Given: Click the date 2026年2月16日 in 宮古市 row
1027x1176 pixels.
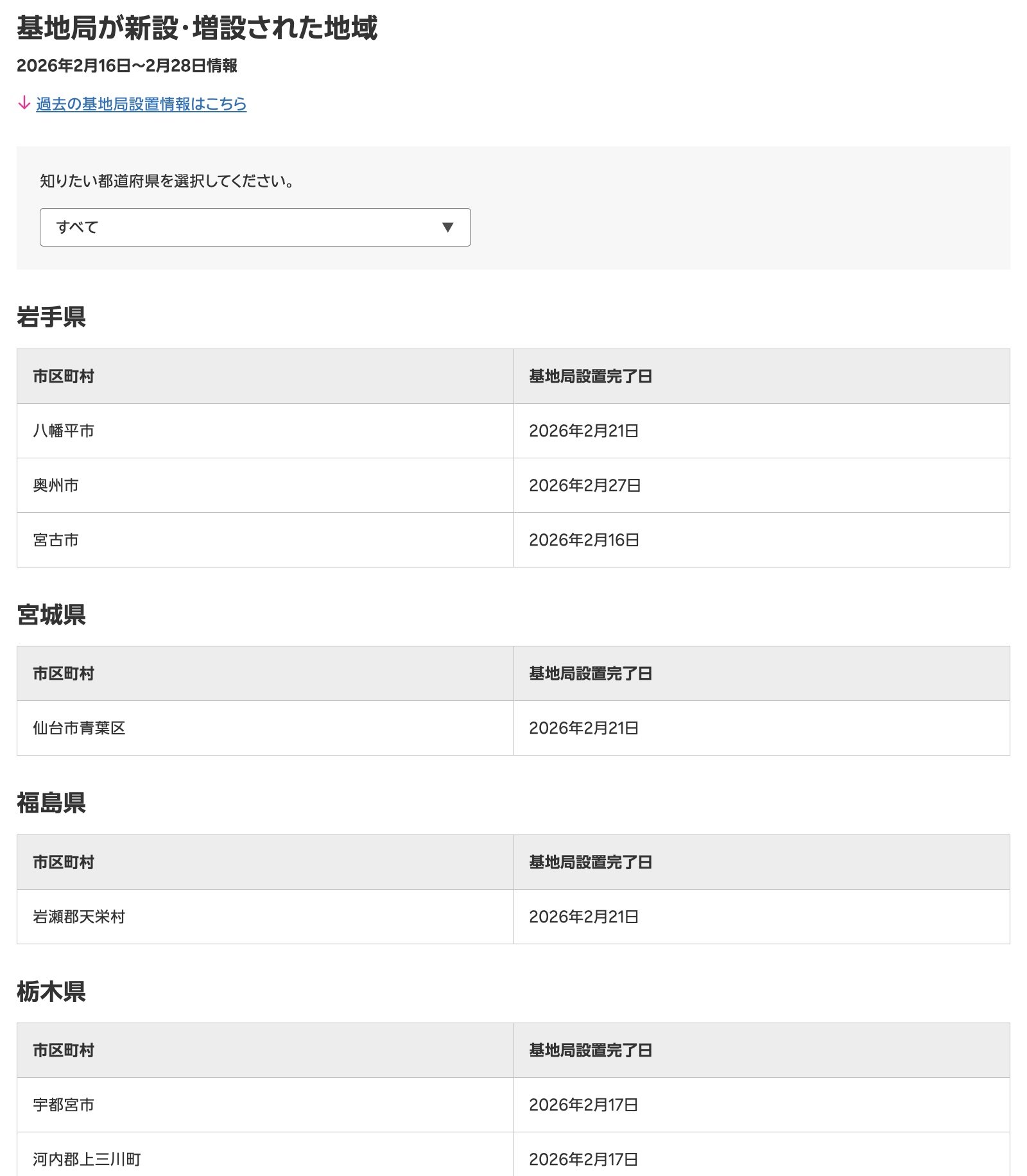Looking at the screenshot, I should tap(584, 540).
